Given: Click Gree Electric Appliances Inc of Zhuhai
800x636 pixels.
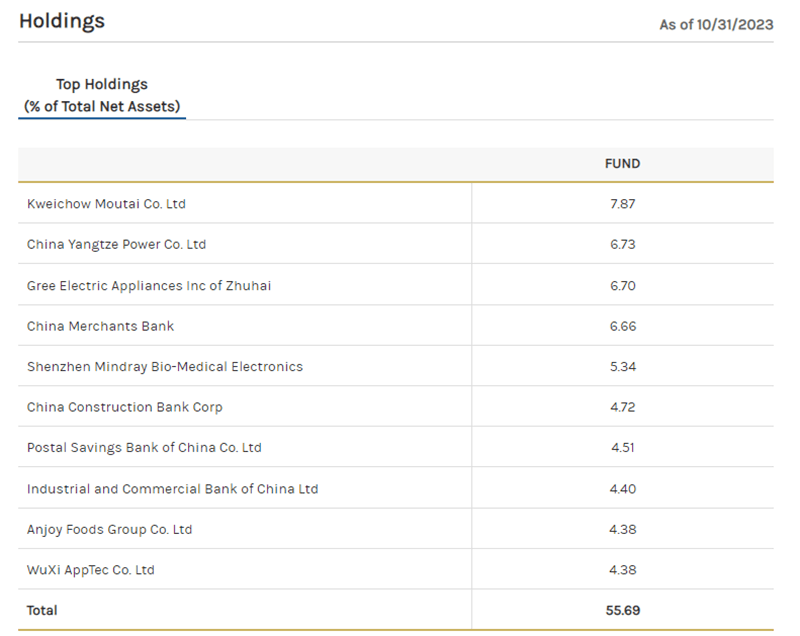Looking at the screenshot, I should pos(149,286).
